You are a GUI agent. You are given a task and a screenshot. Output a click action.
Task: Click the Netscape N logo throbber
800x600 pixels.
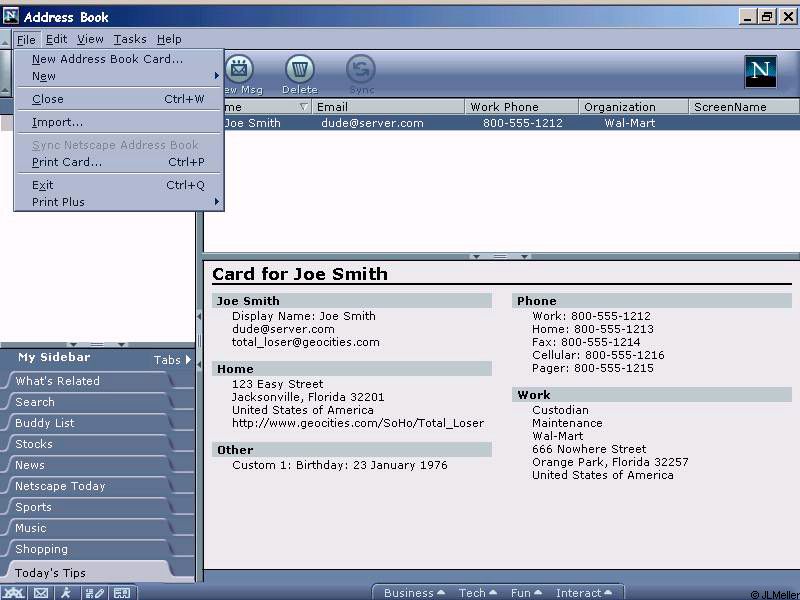pos(760,71)
